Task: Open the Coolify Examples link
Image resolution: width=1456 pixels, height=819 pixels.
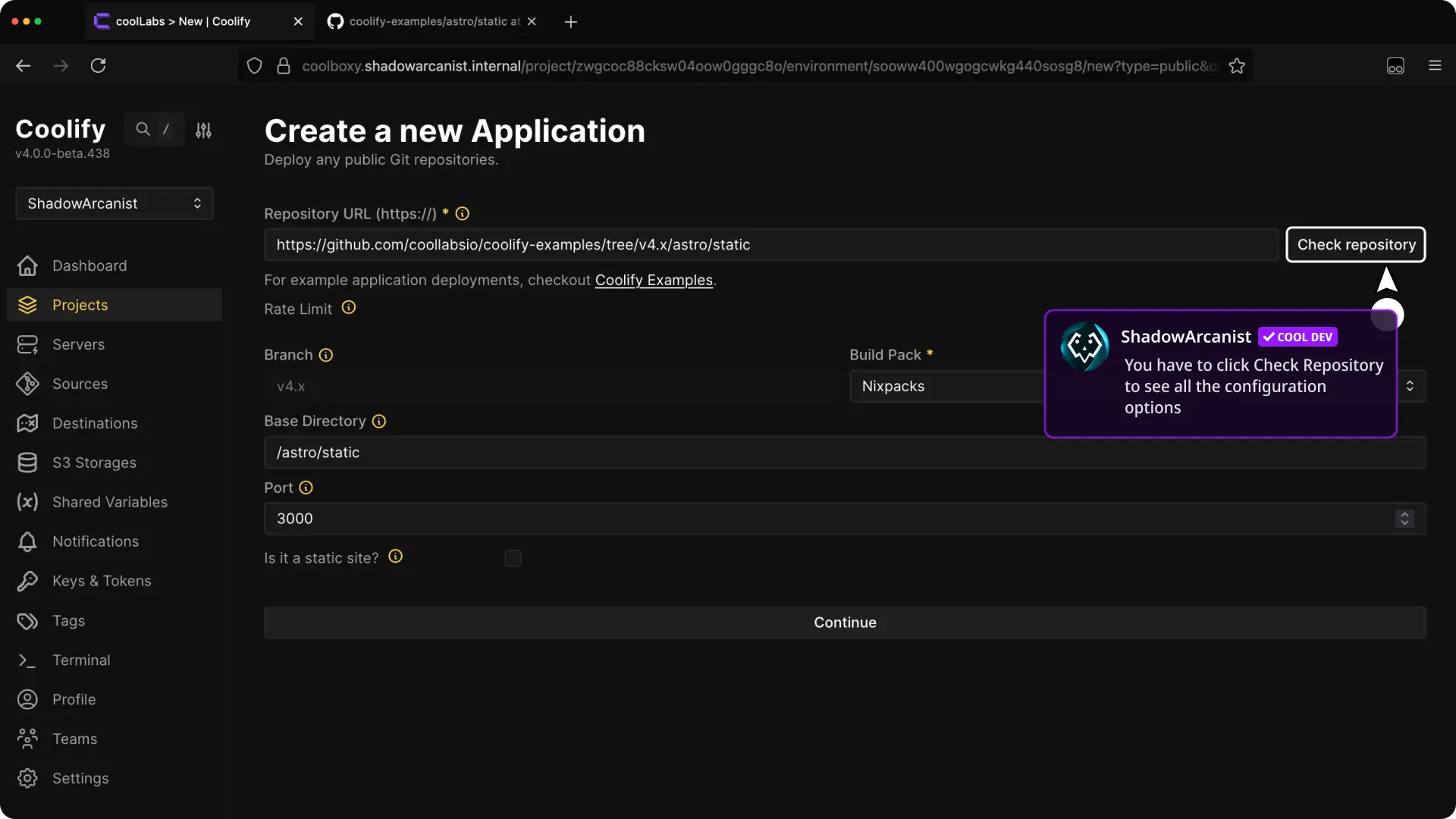Action: pos(653,281)
